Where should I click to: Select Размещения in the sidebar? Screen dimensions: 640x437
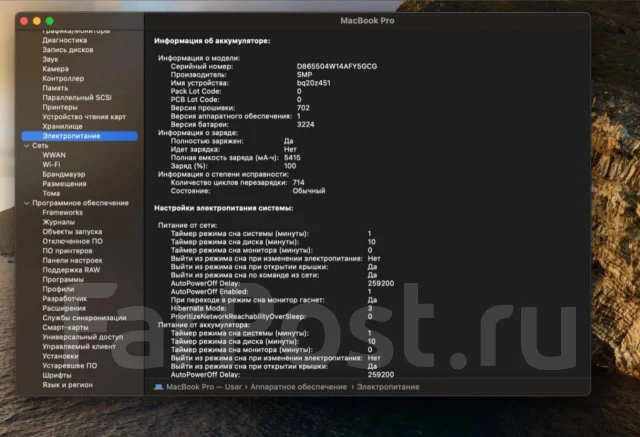click(x=64, y=184)
